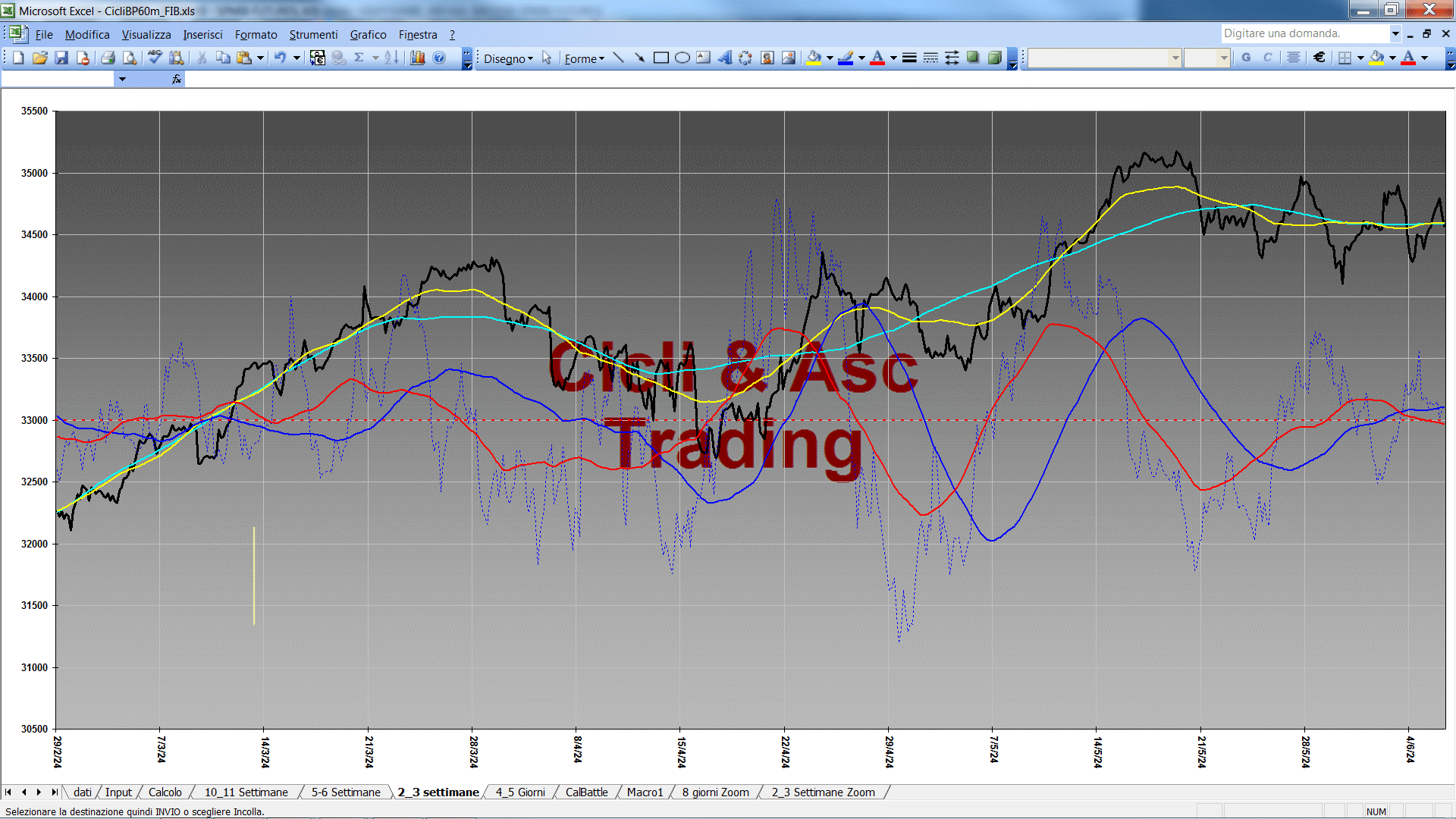Image resolution: width=1456 pixels, height=819 pixels.
Task: Expand drawing fill color dropdown arrow
Action: (830, 58)
